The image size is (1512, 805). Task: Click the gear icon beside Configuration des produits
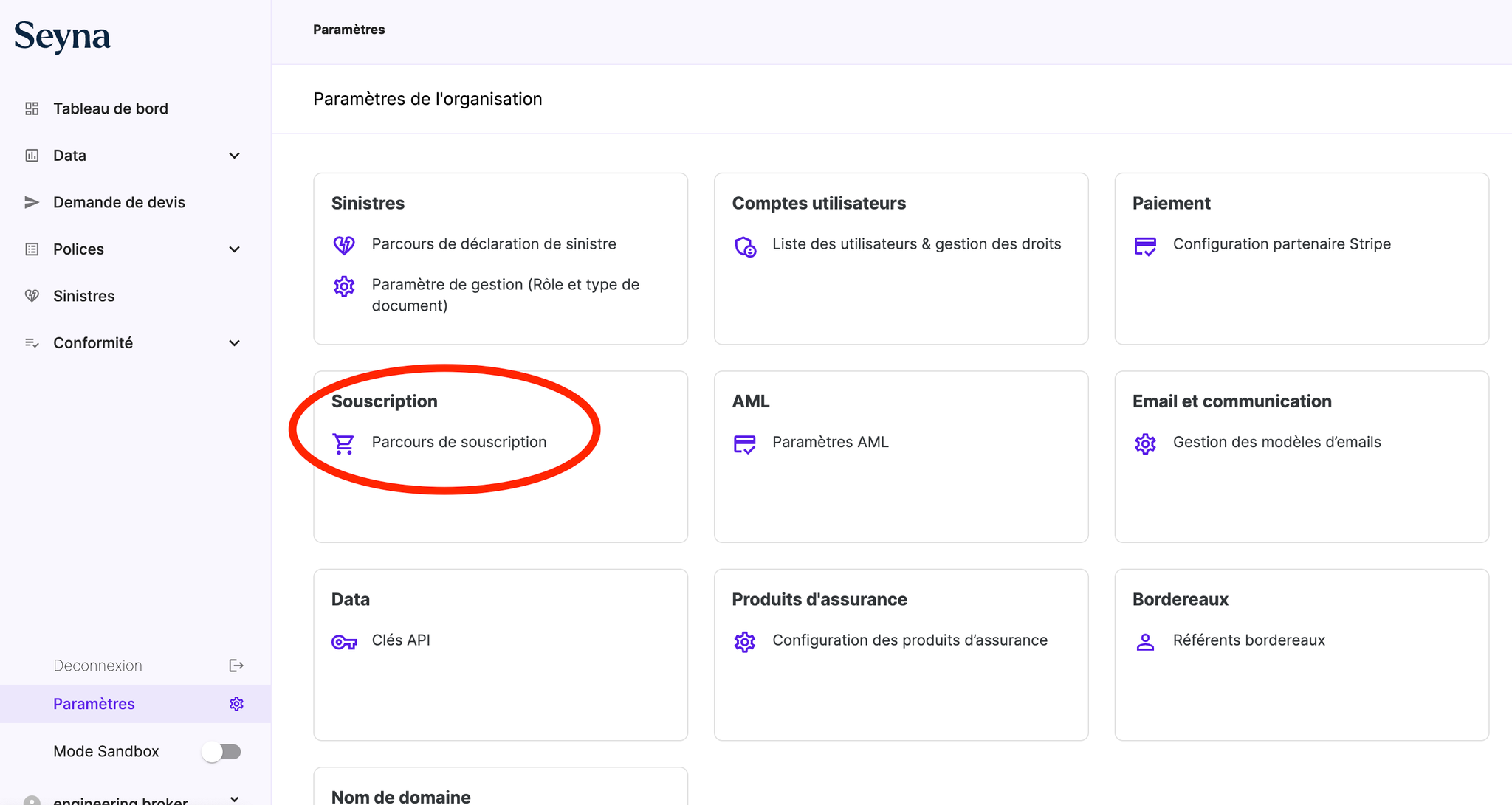click(x=745, y=642)
